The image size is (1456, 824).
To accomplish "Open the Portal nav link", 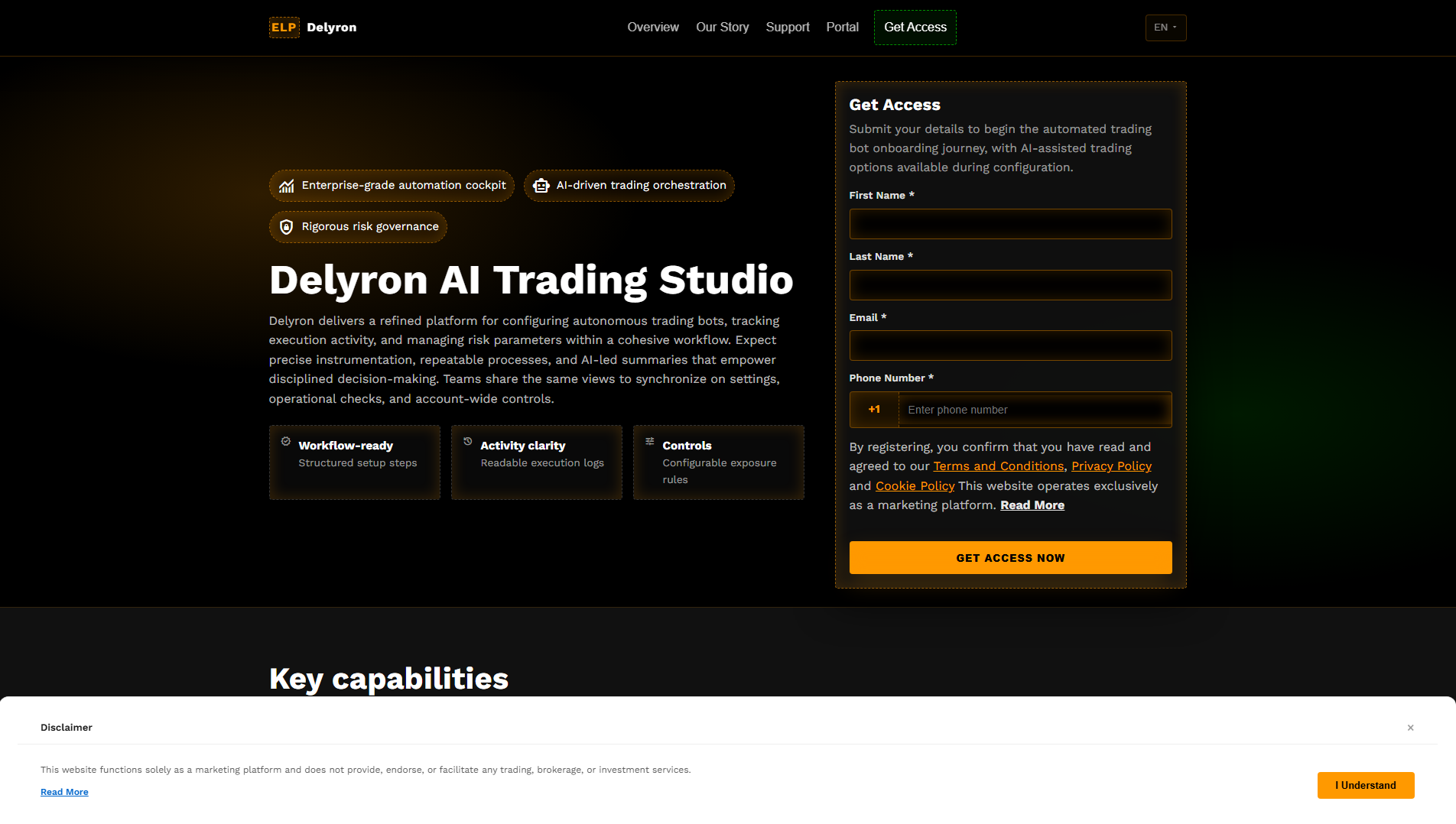I will coord(843,28).
